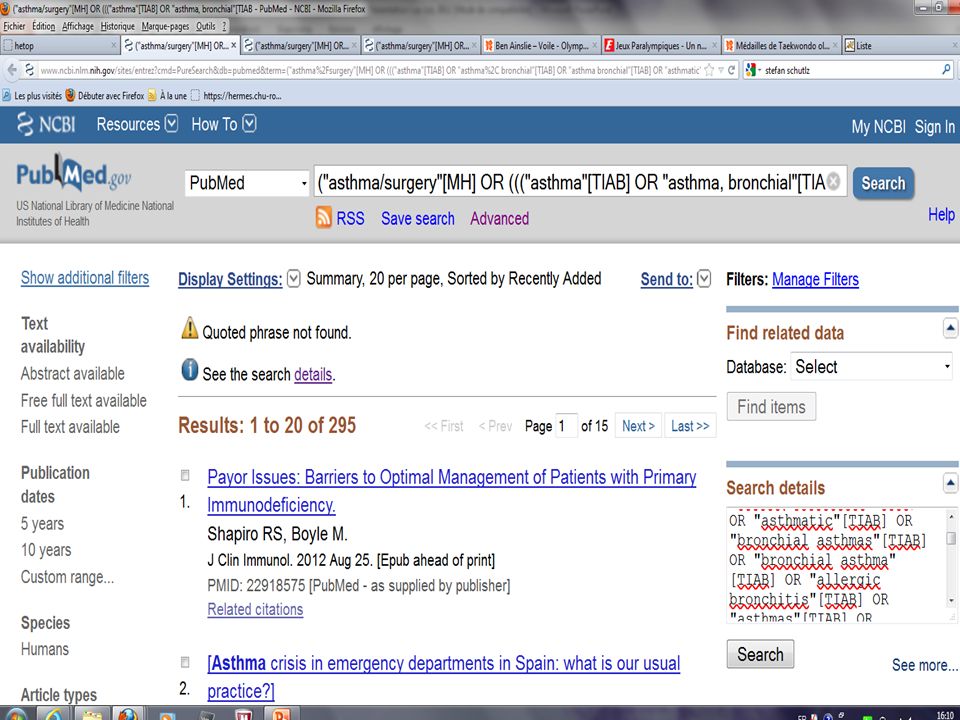
Task: Open the Historique menu
Action: 118,26
